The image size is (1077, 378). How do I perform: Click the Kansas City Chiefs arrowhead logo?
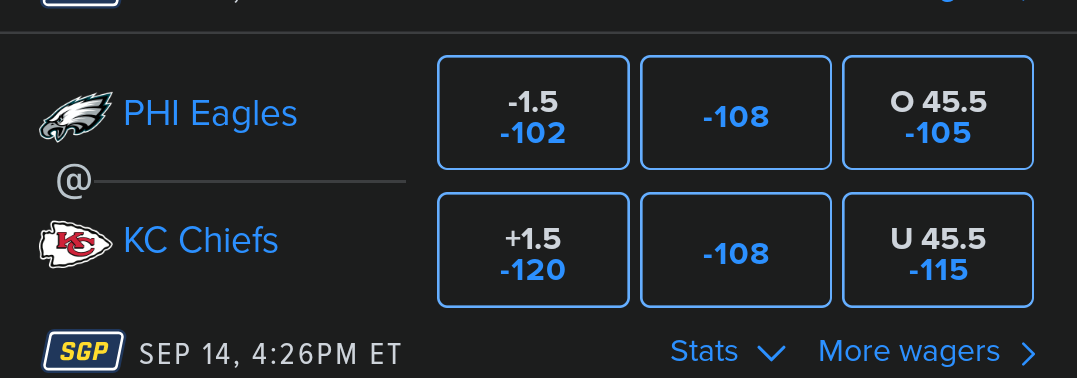point(76,243)
